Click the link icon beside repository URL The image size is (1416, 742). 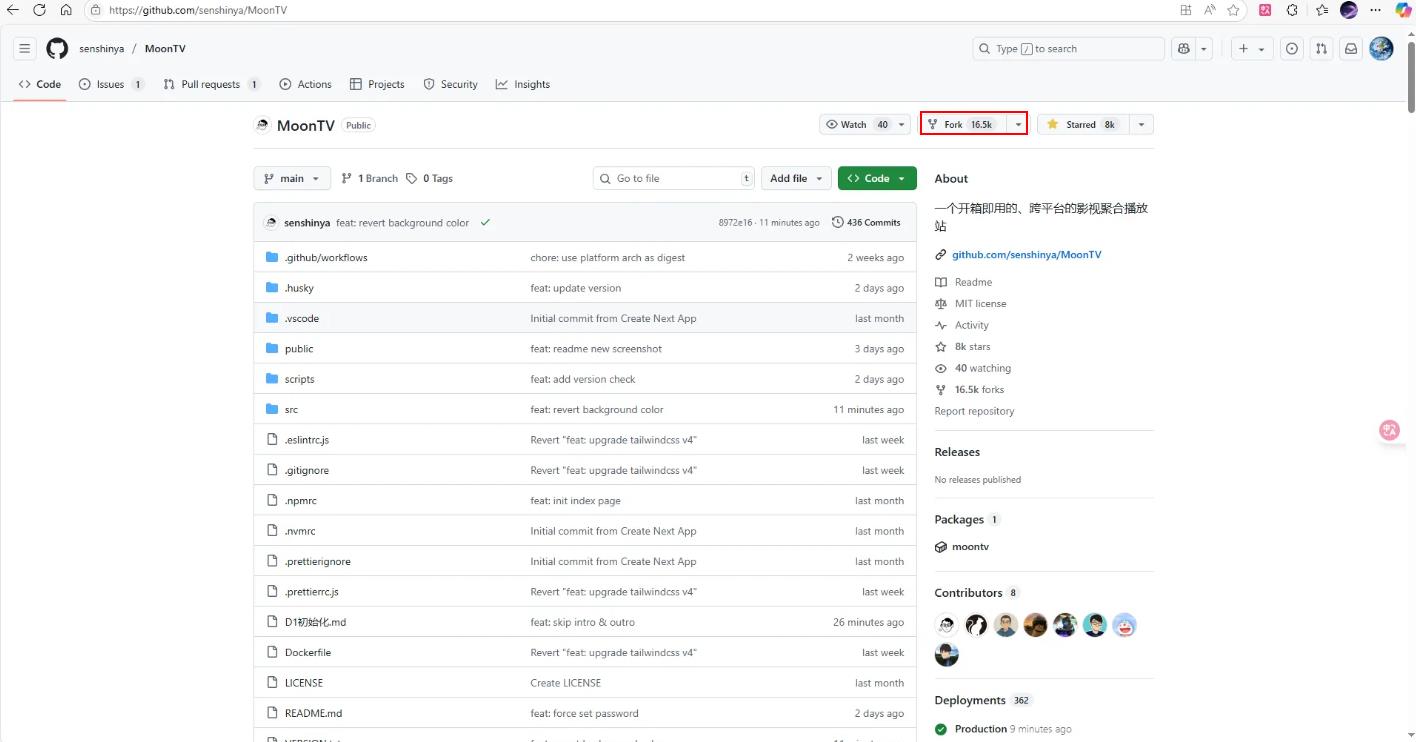941,255
